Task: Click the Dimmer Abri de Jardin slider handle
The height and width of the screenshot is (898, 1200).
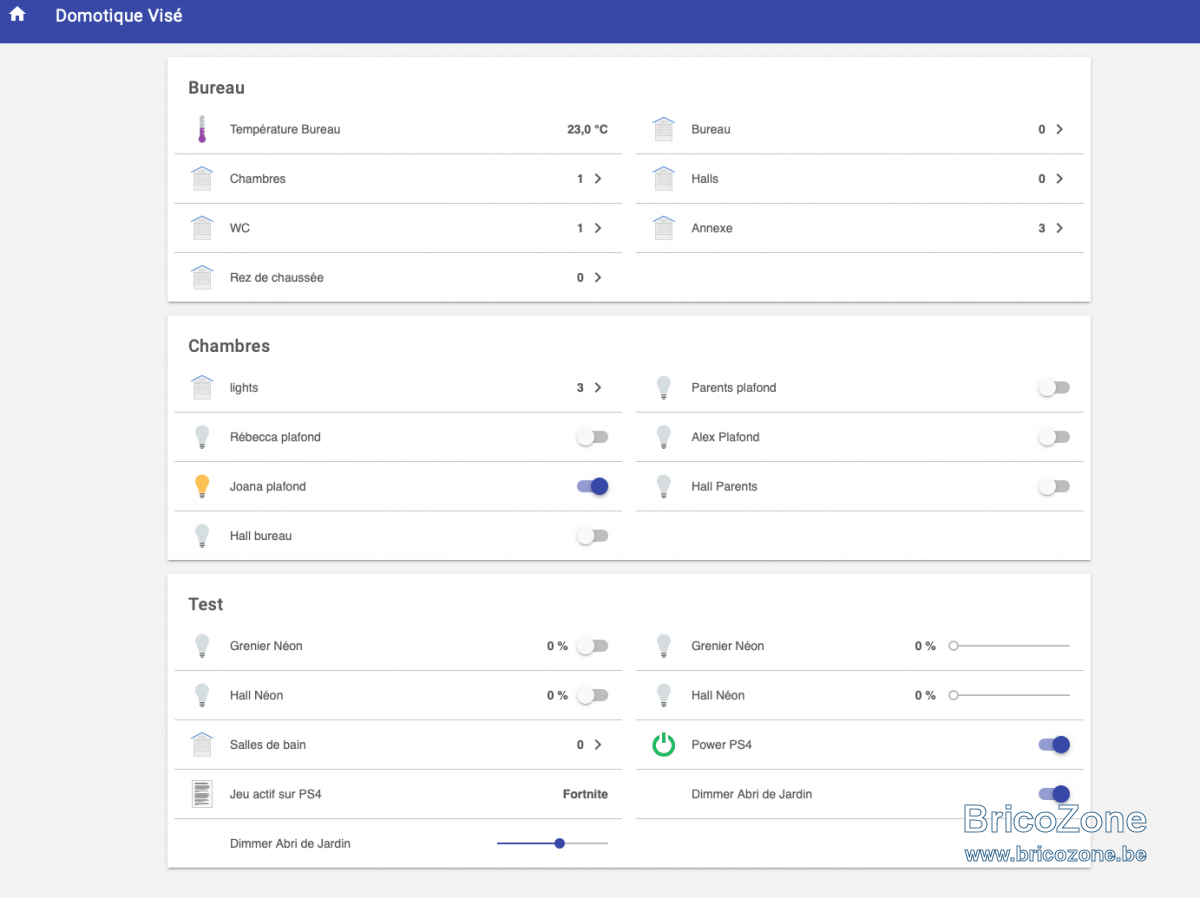Action: 560,843
